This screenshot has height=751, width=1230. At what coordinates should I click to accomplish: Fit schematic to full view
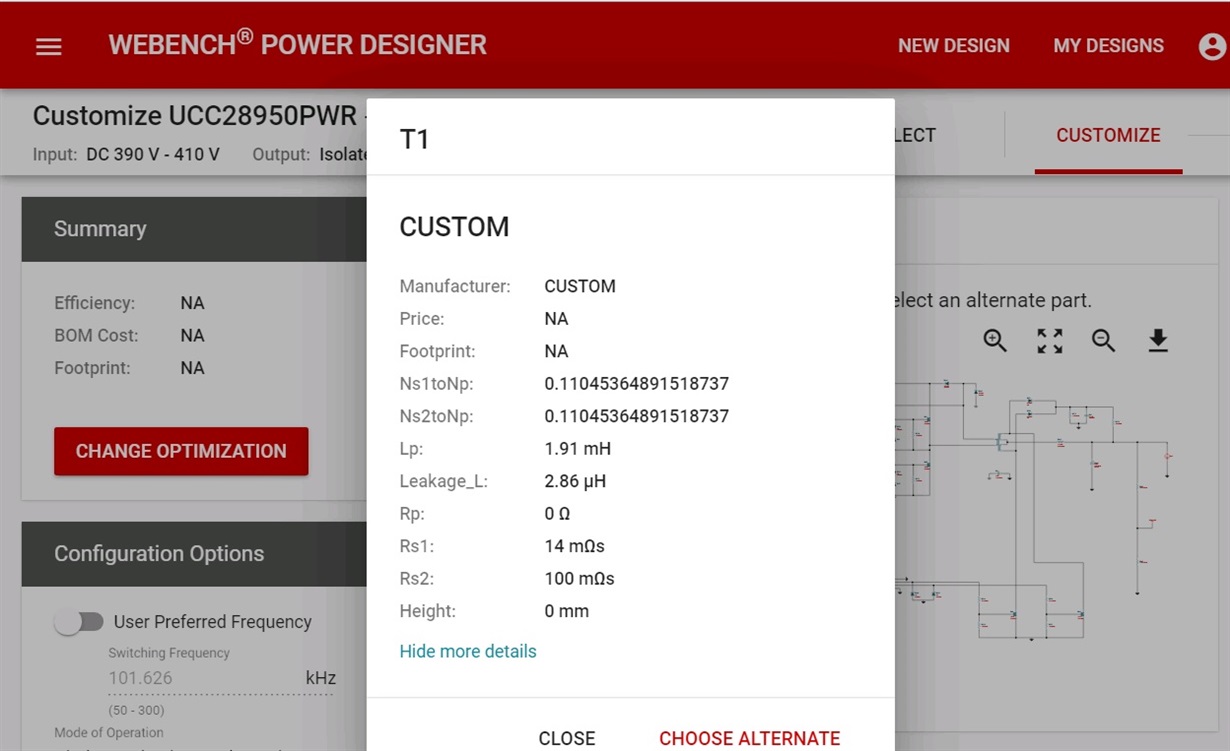(x=1050, y=341)
